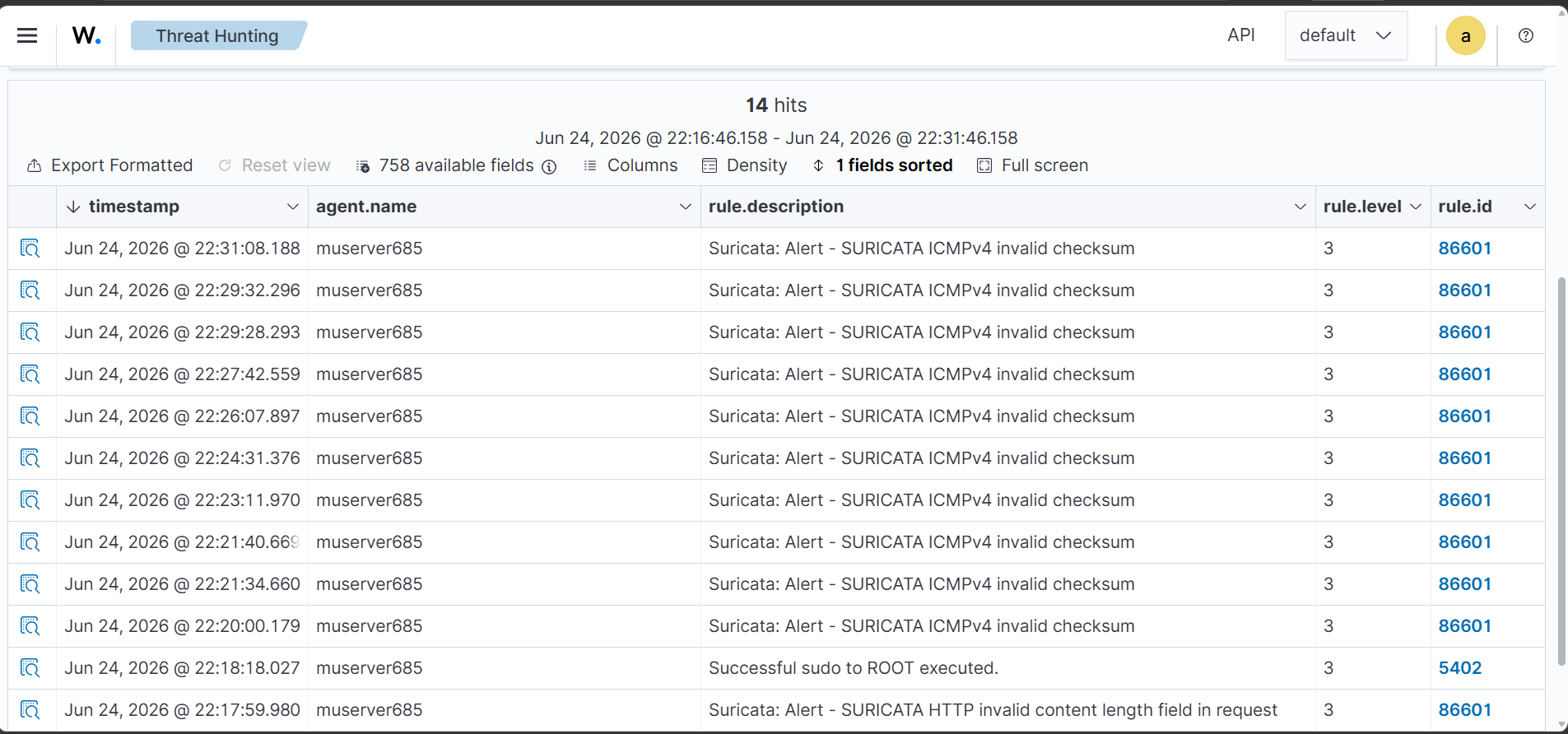The width and height of the screenshot is (1568, 734).
Task: Open user avatar 'a' menu
Action: pos(1465,35)
